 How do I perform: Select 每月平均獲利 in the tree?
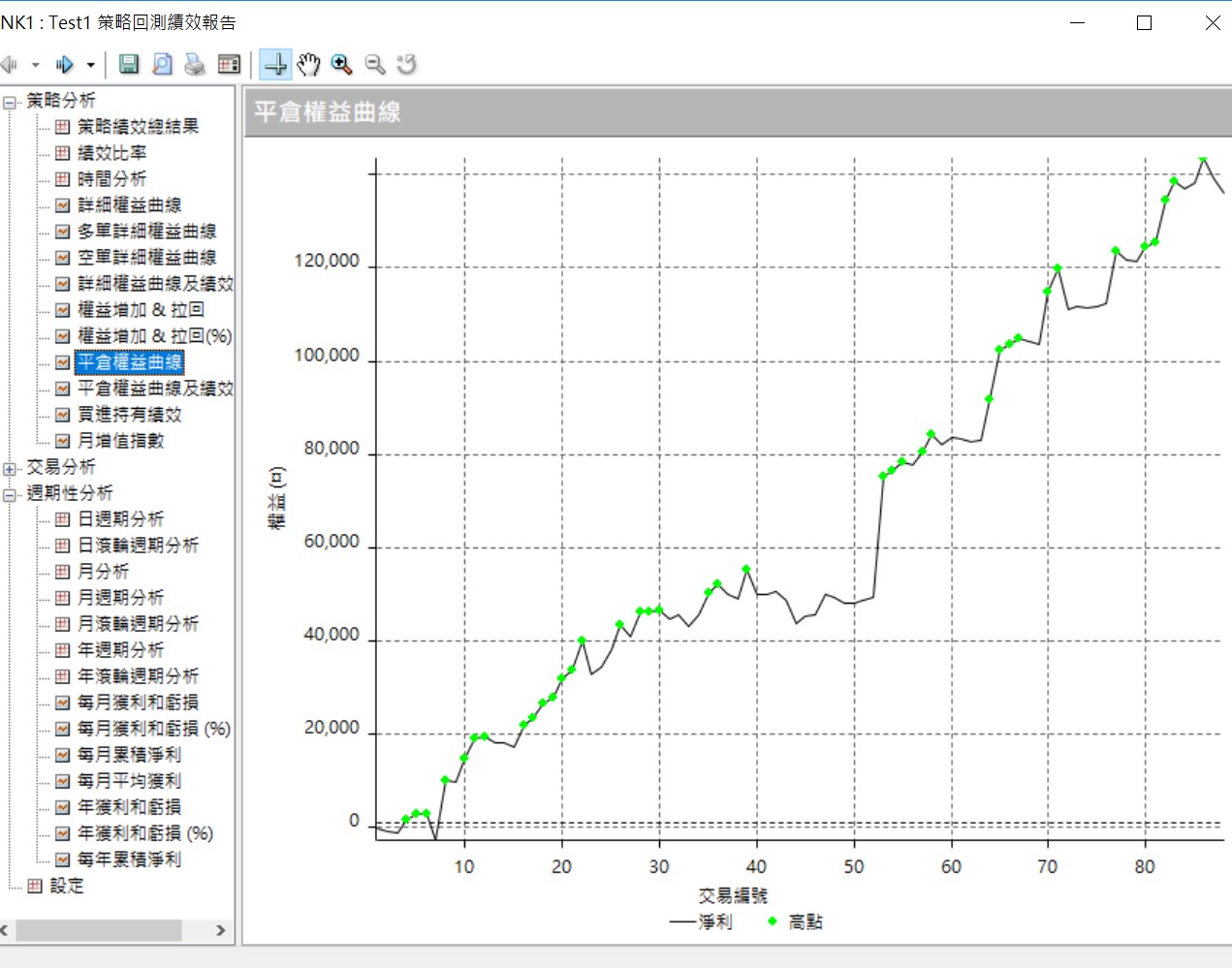point(130,780)
